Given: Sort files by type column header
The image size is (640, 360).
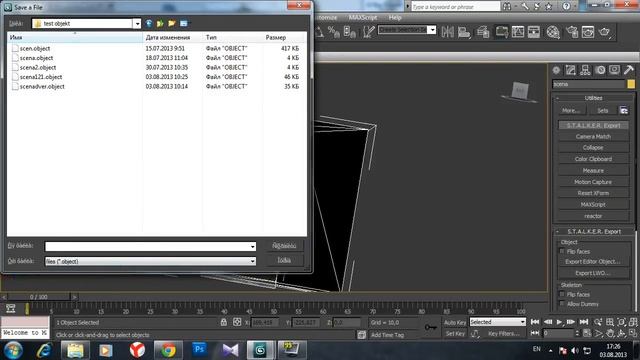Looking at the screenshot, I should [x=233, y=37].
